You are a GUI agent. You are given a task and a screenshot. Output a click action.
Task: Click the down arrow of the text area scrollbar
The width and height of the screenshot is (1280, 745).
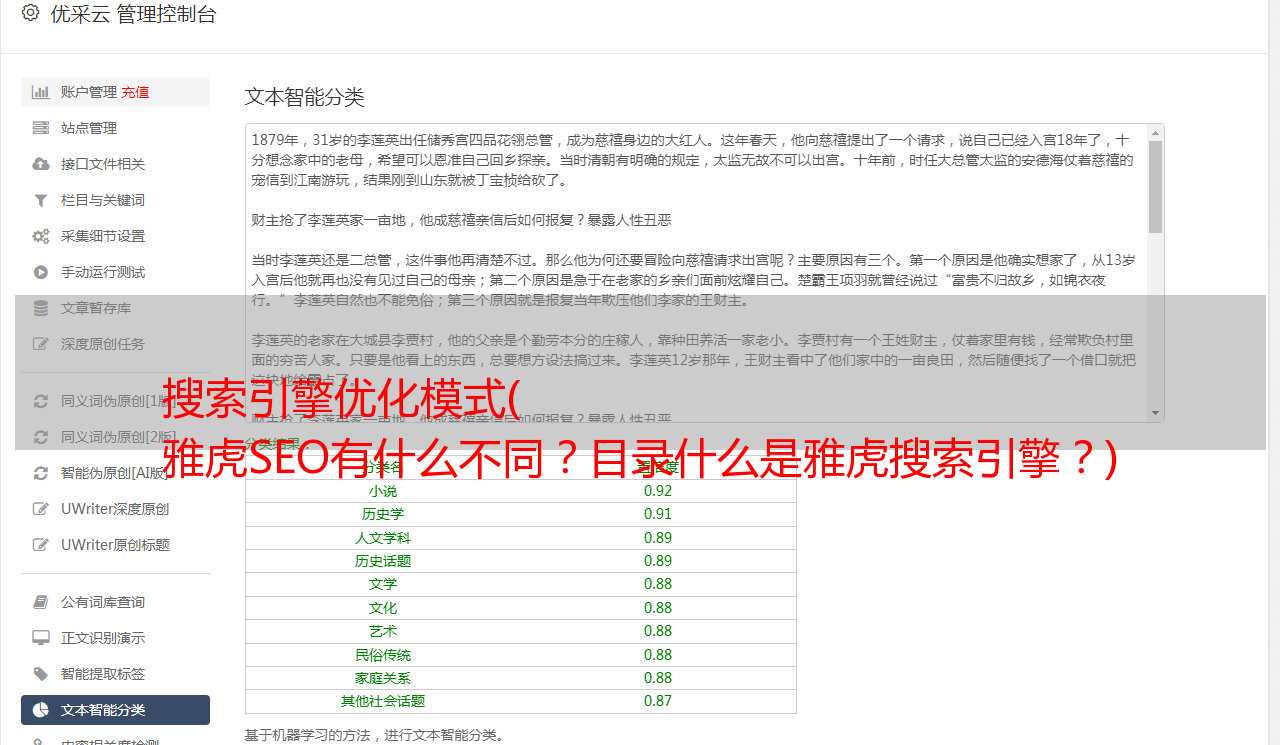(1155, 413)
